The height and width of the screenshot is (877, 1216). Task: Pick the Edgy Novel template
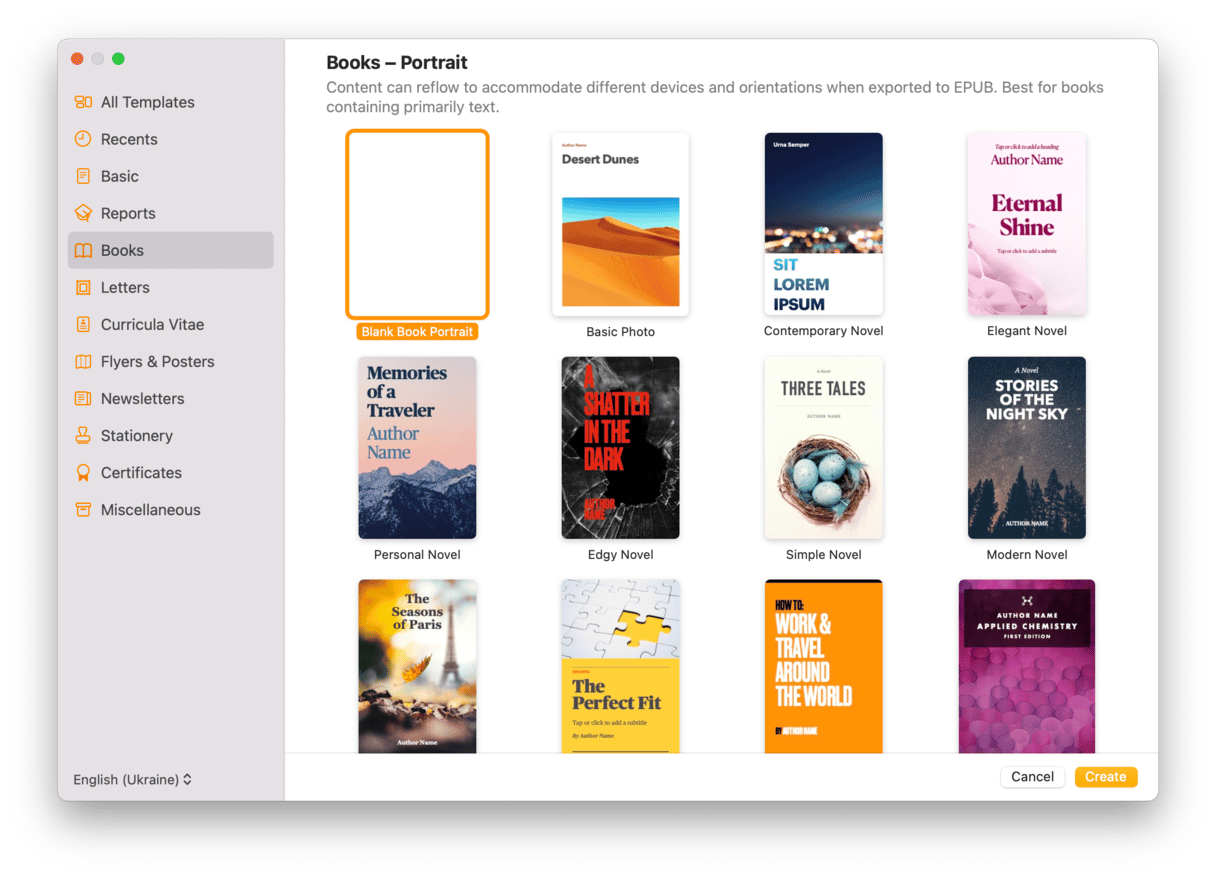620,447
